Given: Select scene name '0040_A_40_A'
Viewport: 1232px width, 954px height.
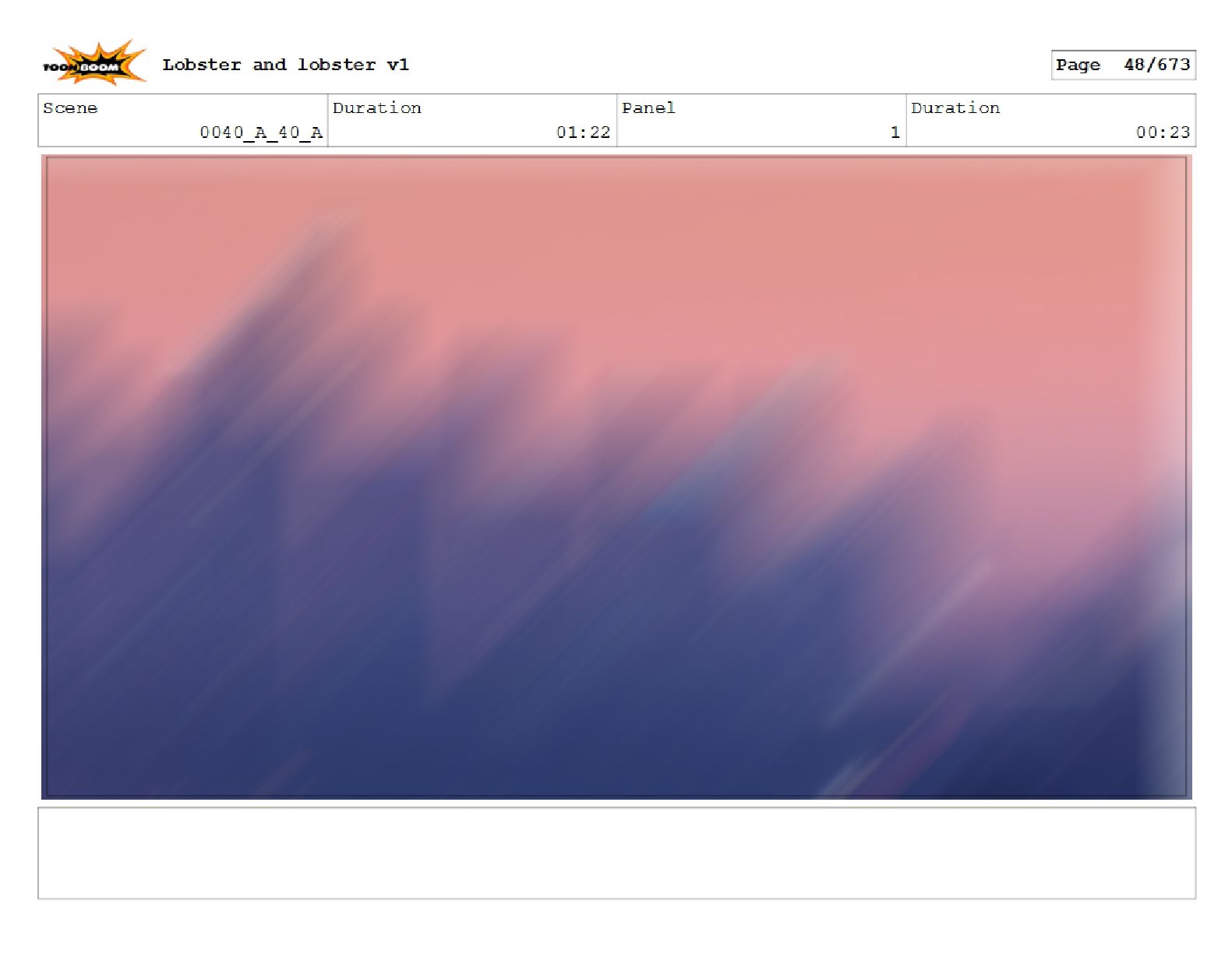Looking at the screenshot, I should (261, 132).
